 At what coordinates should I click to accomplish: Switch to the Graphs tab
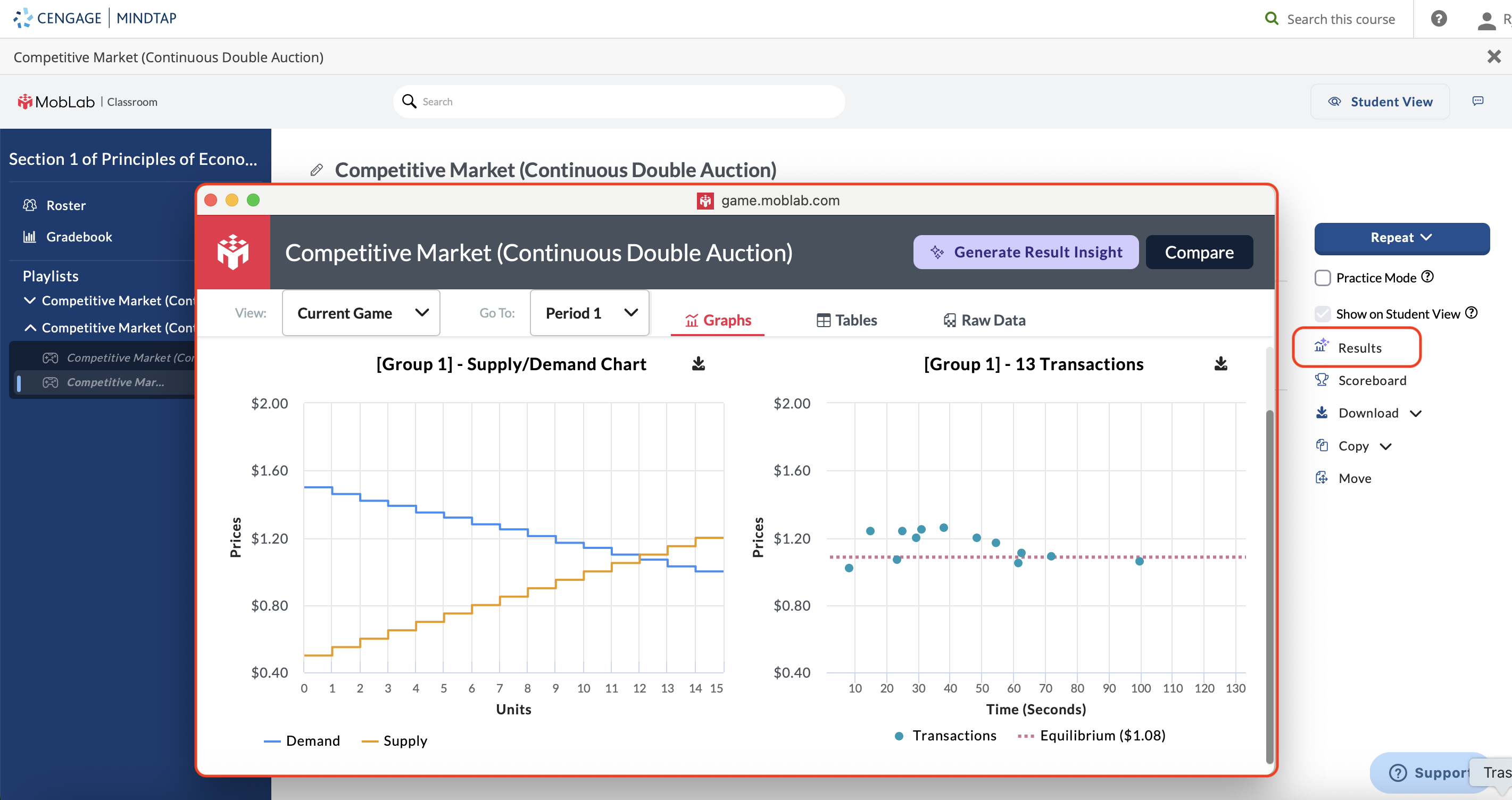tap(717, 320)
